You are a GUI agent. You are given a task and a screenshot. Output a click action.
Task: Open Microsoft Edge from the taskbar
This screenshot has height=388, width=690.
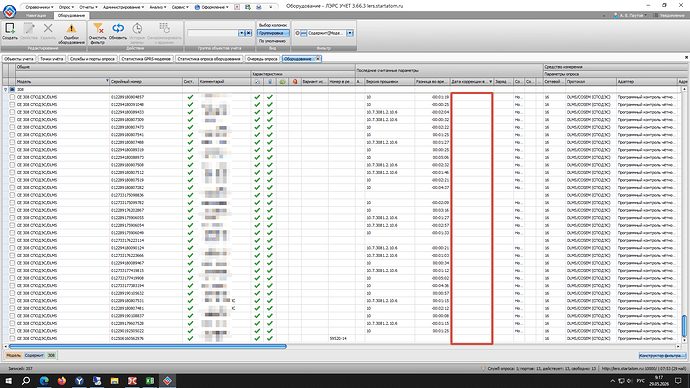point(44,381)
